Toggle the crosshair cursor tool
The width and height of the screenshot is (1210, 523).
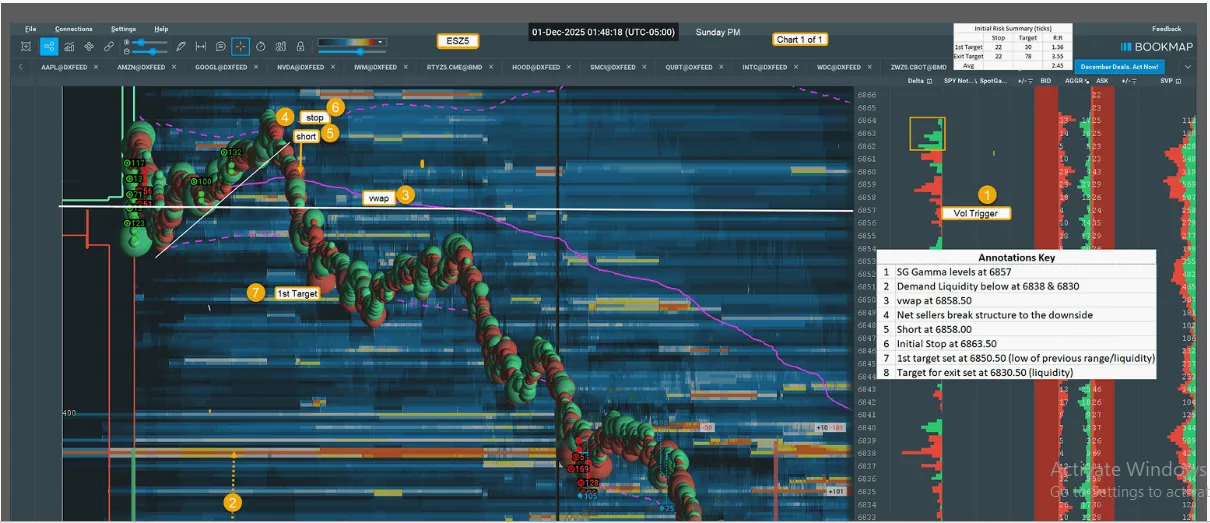pos(241,46)
